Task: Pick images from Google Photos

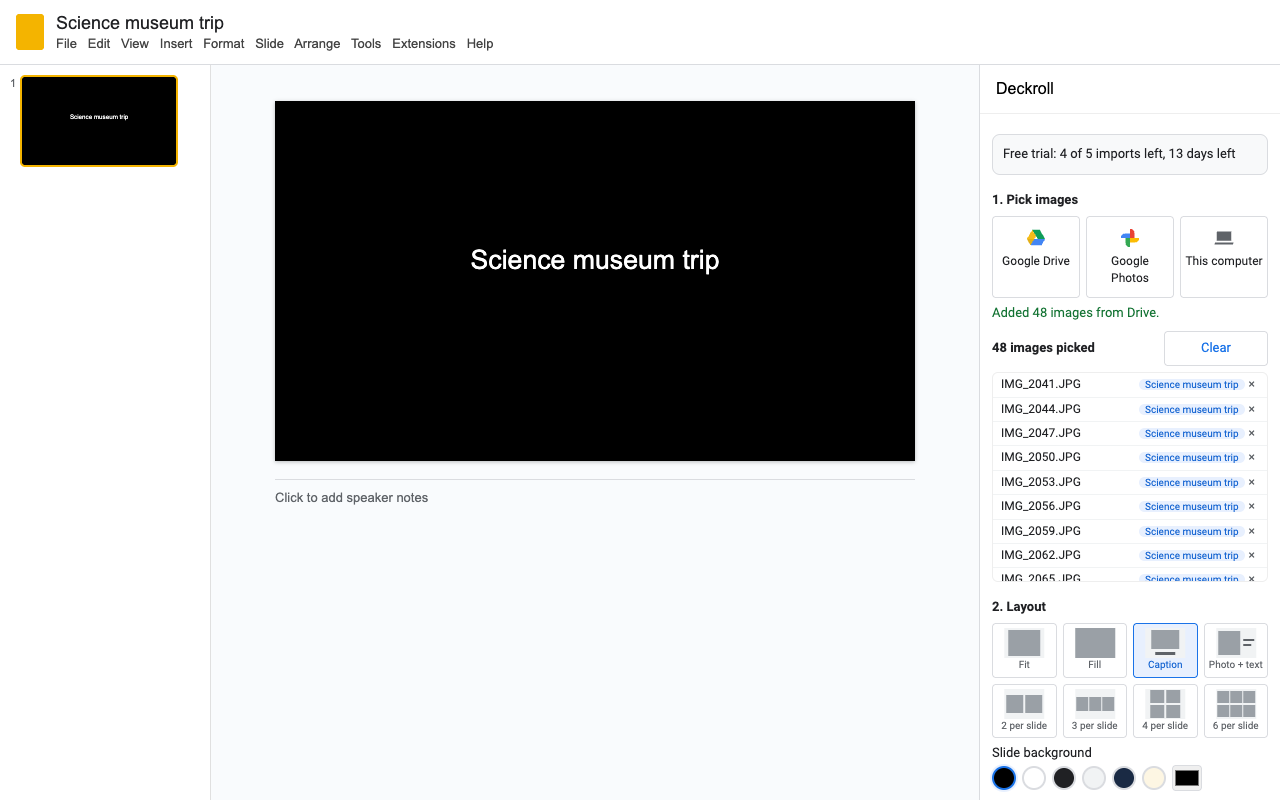Action: (1130, 257)
